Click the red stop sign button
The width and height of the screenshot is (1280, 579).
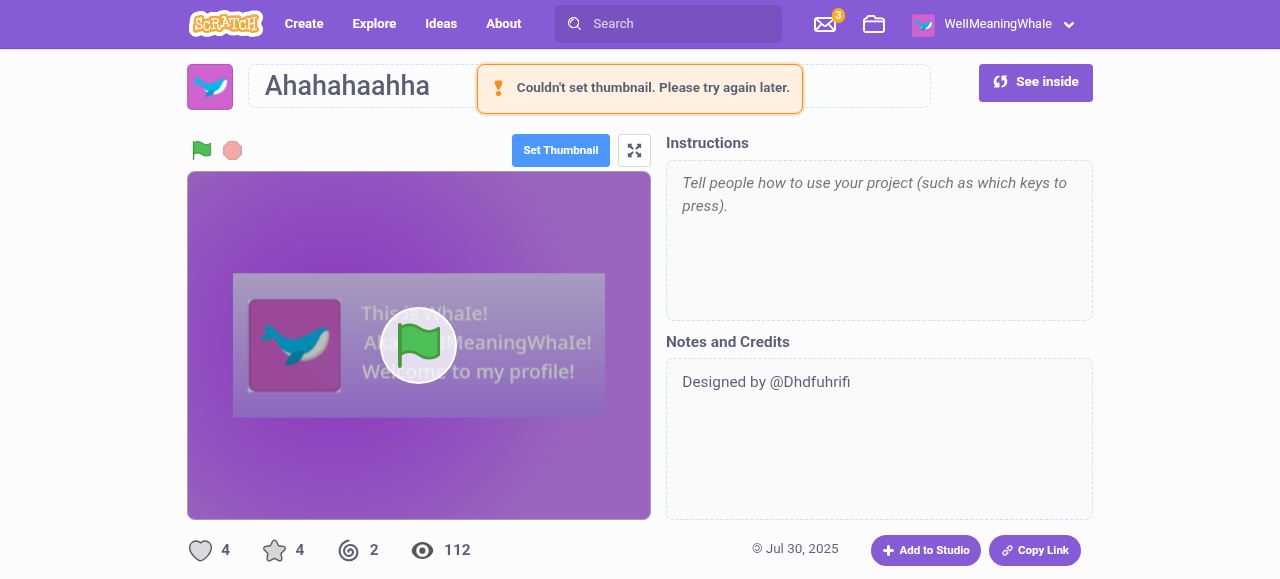click(232, 150)
